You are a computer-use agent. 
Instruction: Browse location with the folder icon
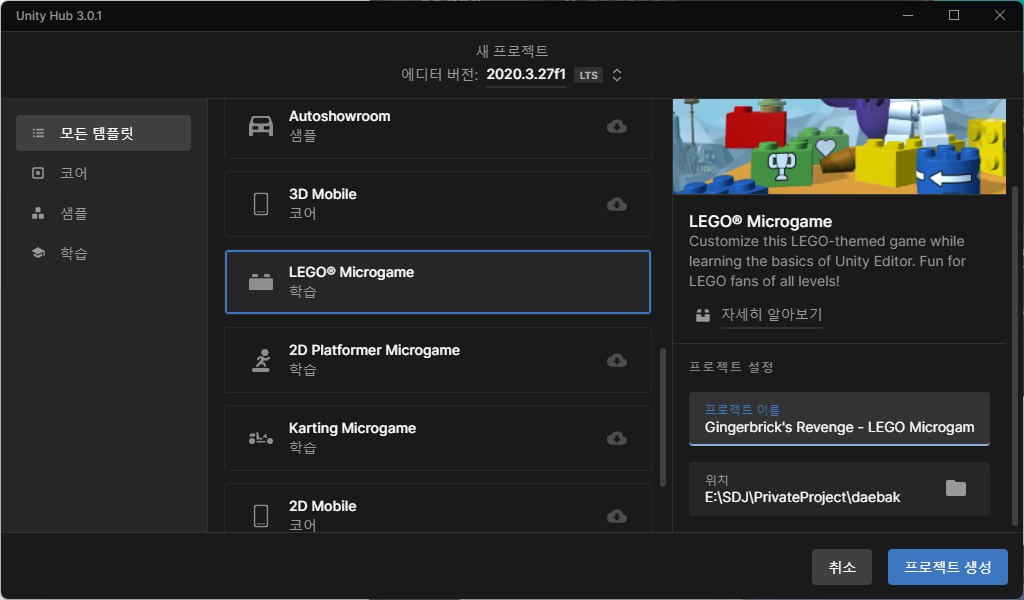[x=955, y=488]
